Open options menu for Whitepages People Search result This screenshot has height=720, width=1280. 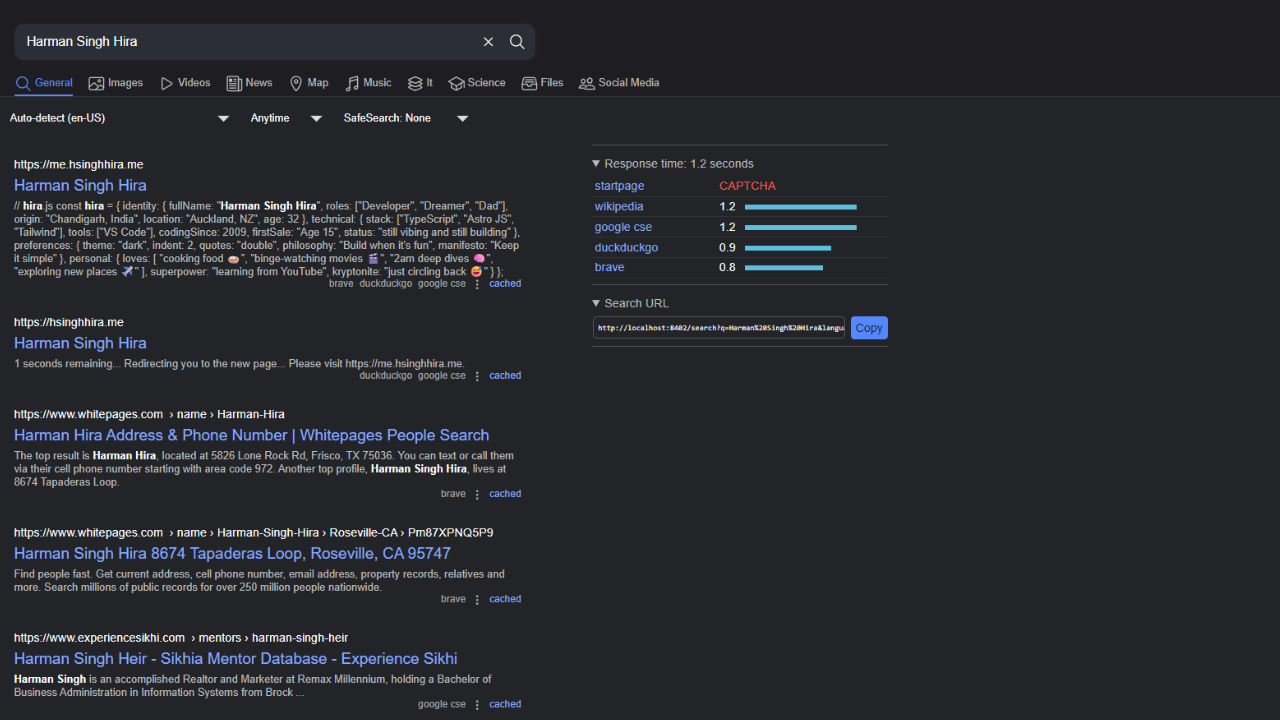click(477, 494)
